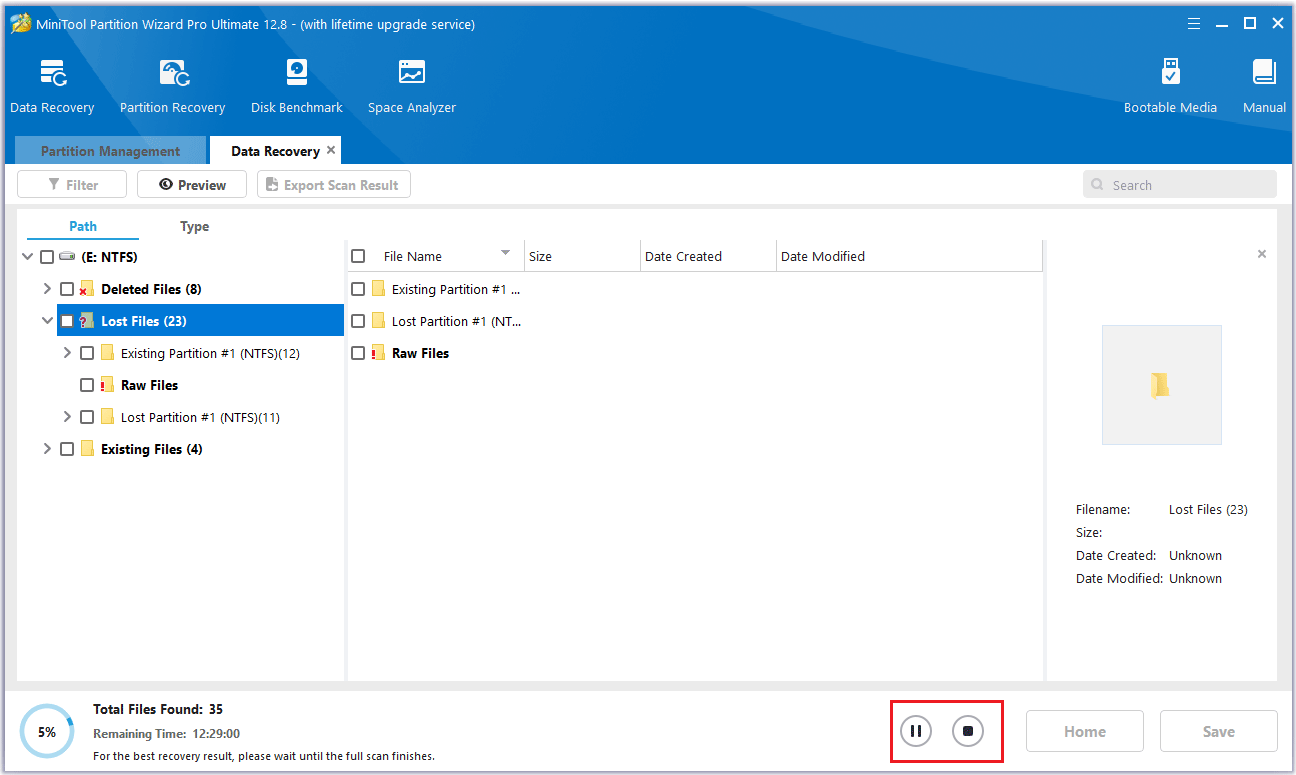Click the Existing Files folder icon
Screen dimensions: 1296x775
(87, 449)
